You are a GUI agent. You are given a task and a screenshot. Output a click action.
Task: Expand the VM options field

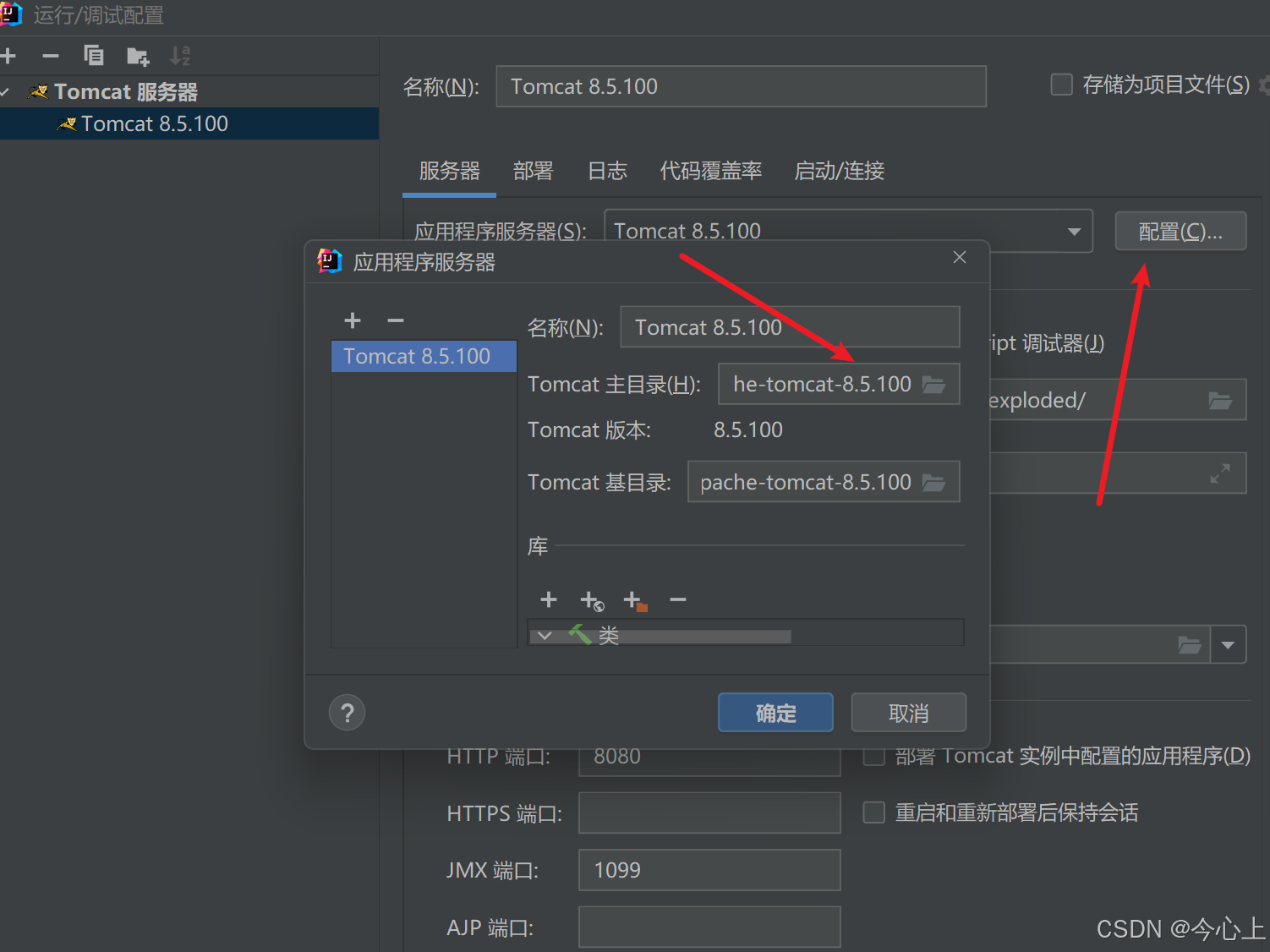click(x=1219, y=473)
